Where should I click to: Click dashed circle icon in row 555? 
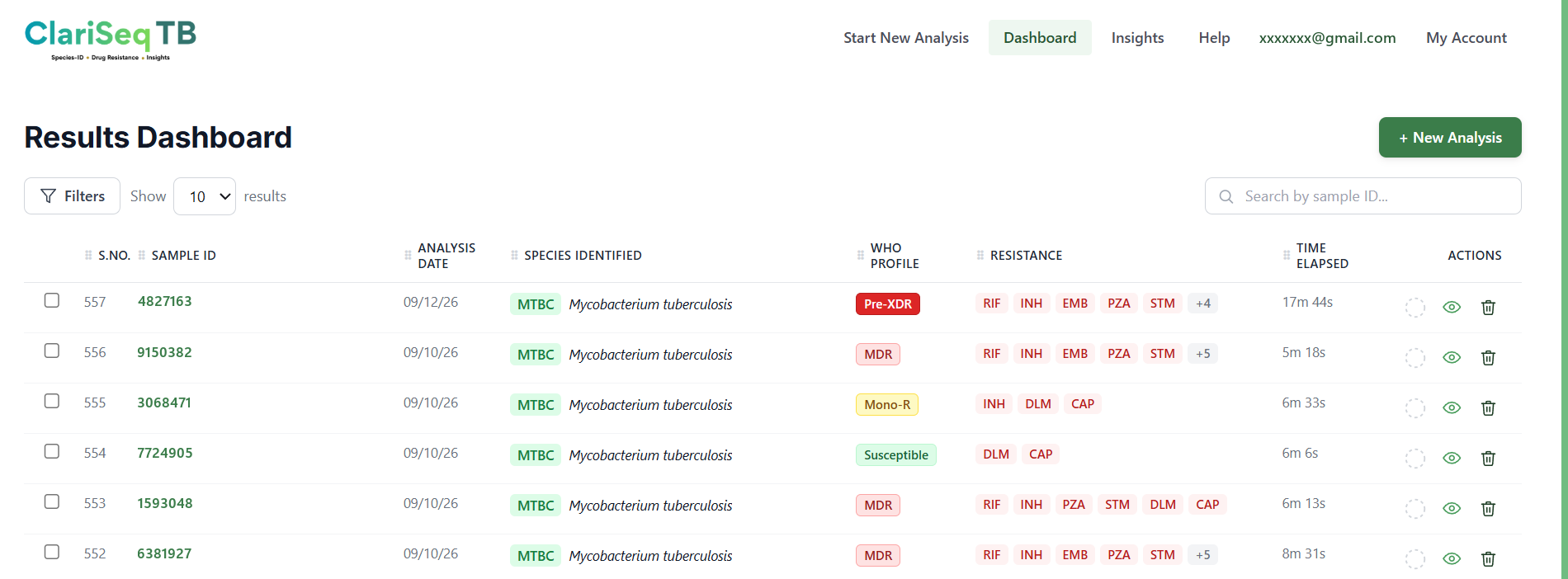[x=1415, y=407]
